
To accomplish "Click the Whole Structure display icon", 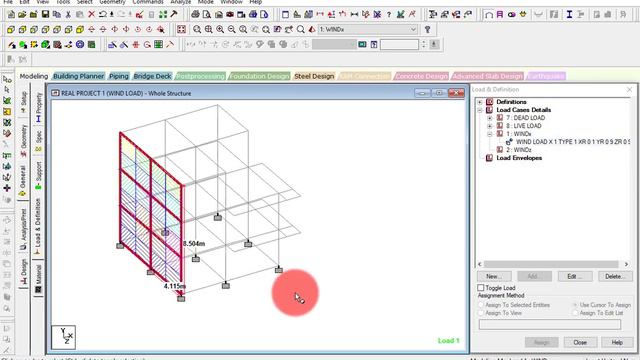I will [x=181, y=29].
